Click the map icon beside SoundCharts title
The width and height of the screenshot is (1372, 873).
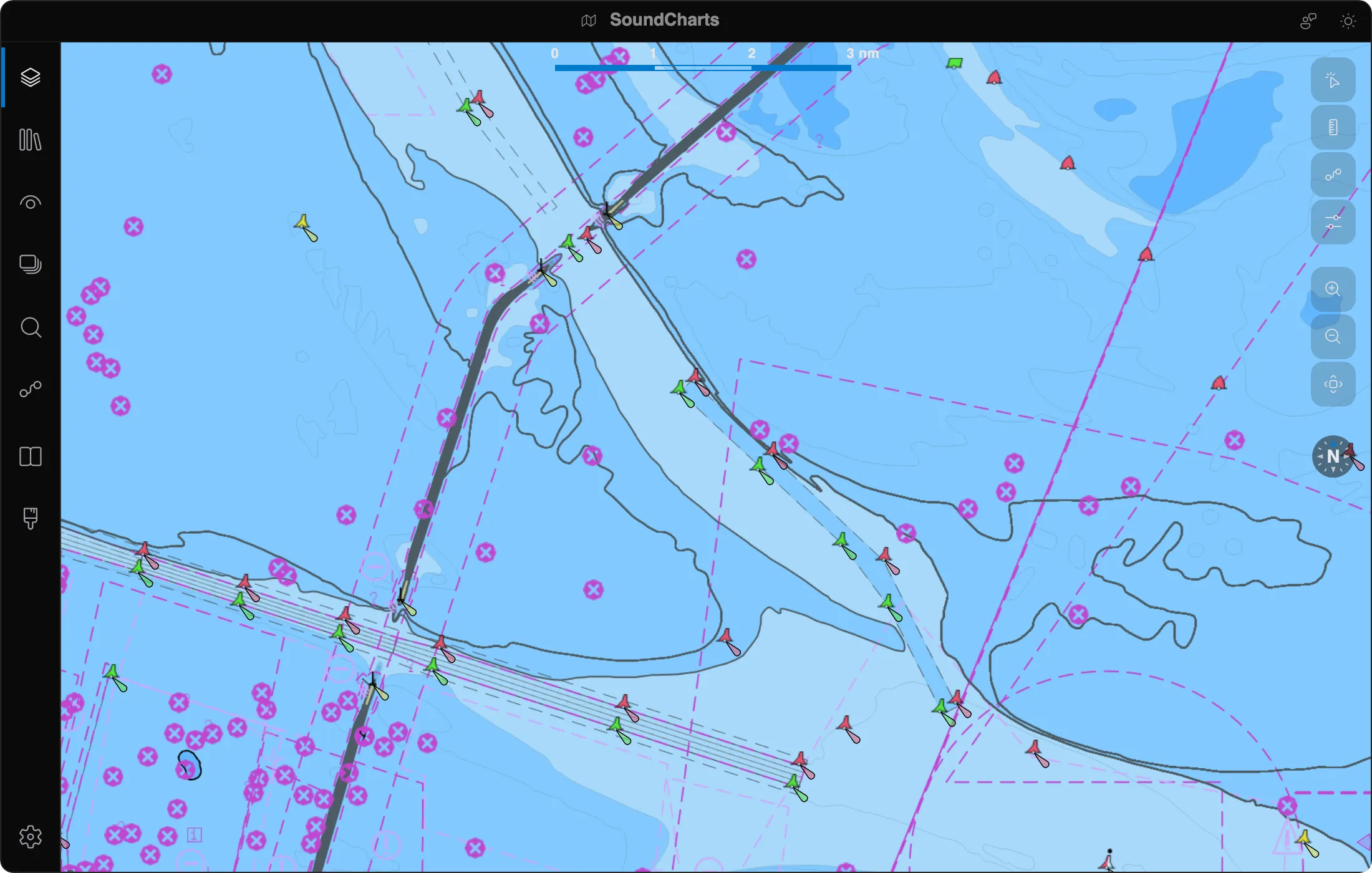click(x=589, y=21)
